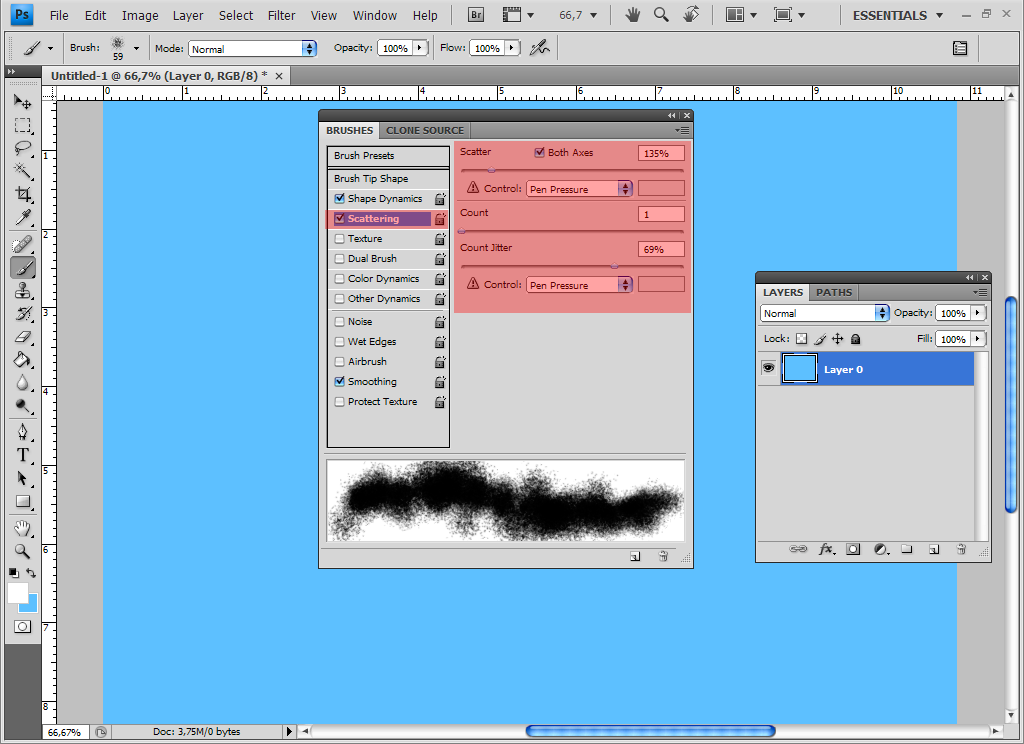Open the Filter menu
The width and height of the screenshot is (1024, 744).
coord(281,15)
